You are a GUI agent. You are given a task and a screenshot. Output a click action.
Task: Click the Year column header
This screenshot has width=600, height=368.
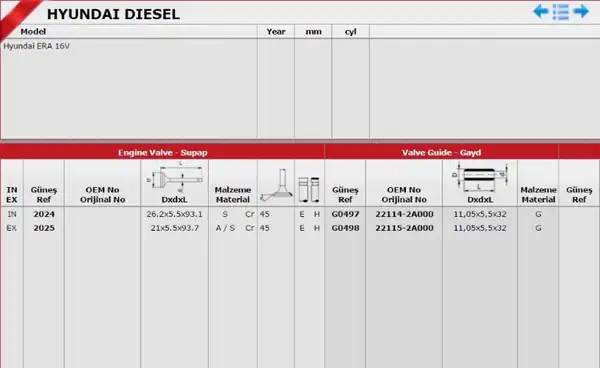click(x=276, y=32)
